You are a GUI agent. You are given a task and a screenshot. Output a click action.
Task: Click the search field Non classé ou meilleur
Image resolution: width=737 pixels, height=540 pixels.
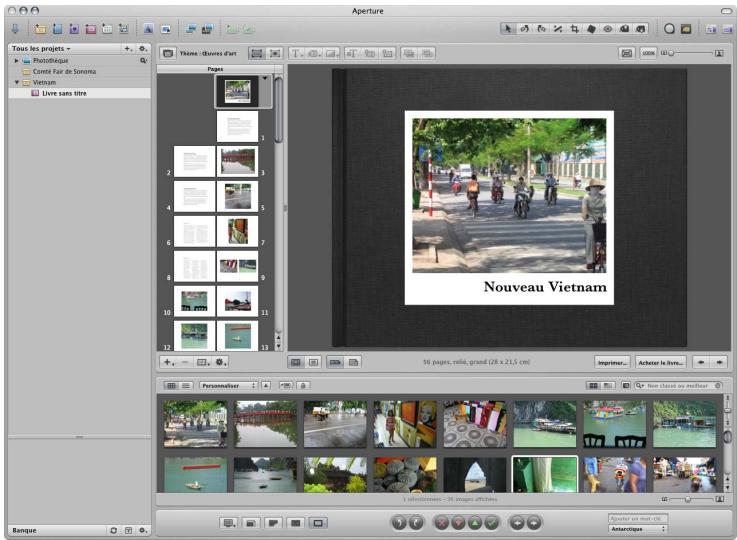[678, 385]
